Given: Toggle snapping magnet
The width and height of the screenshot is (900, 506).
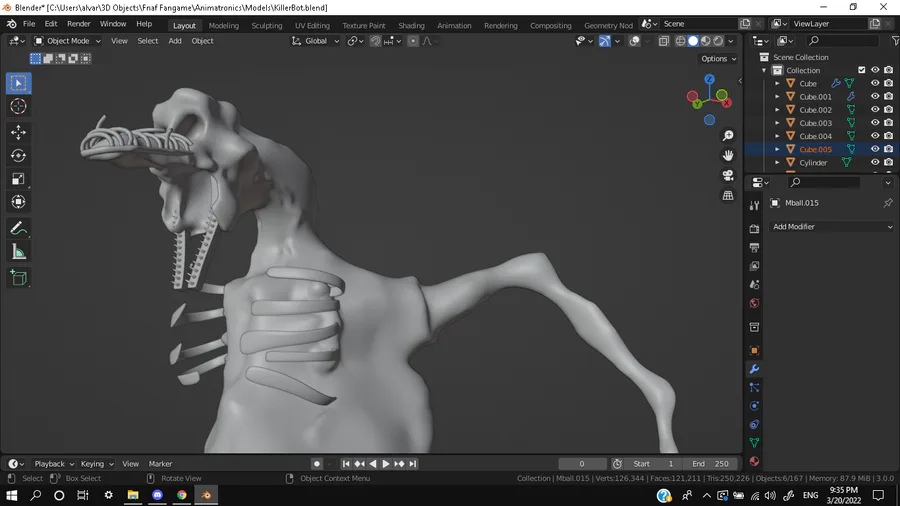Looking at the screenshot, I should tap(375, 41).
